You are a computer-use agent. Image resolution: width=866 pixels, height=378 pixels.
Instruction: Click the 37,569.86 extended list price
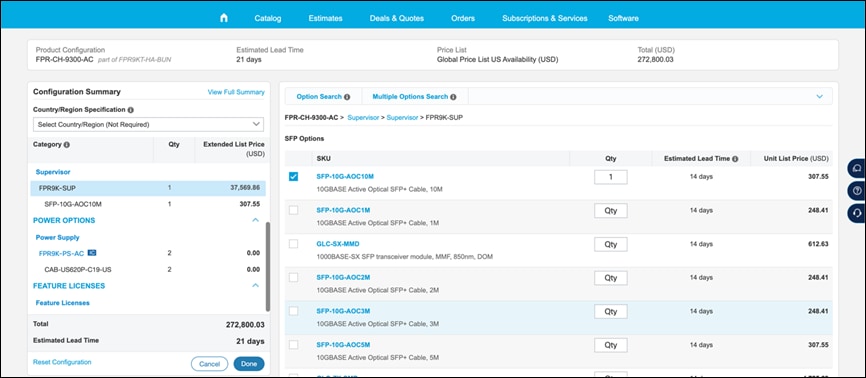point(245,188)
